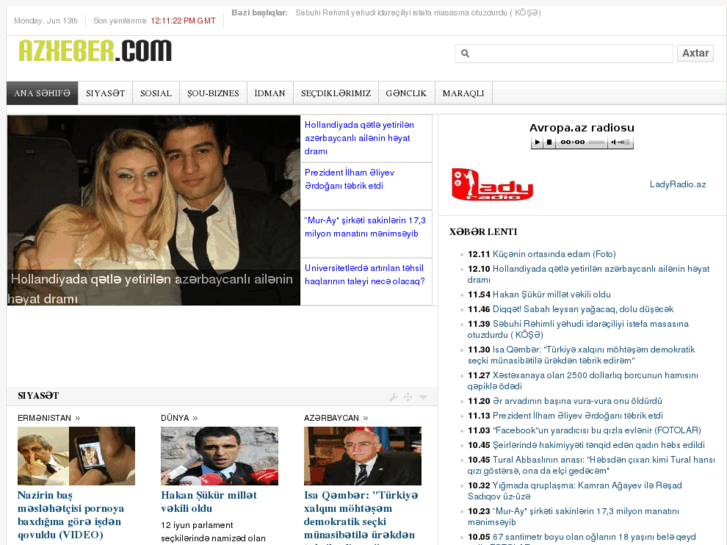Expand the ERMƏNISTAN » category

point(49,418)
